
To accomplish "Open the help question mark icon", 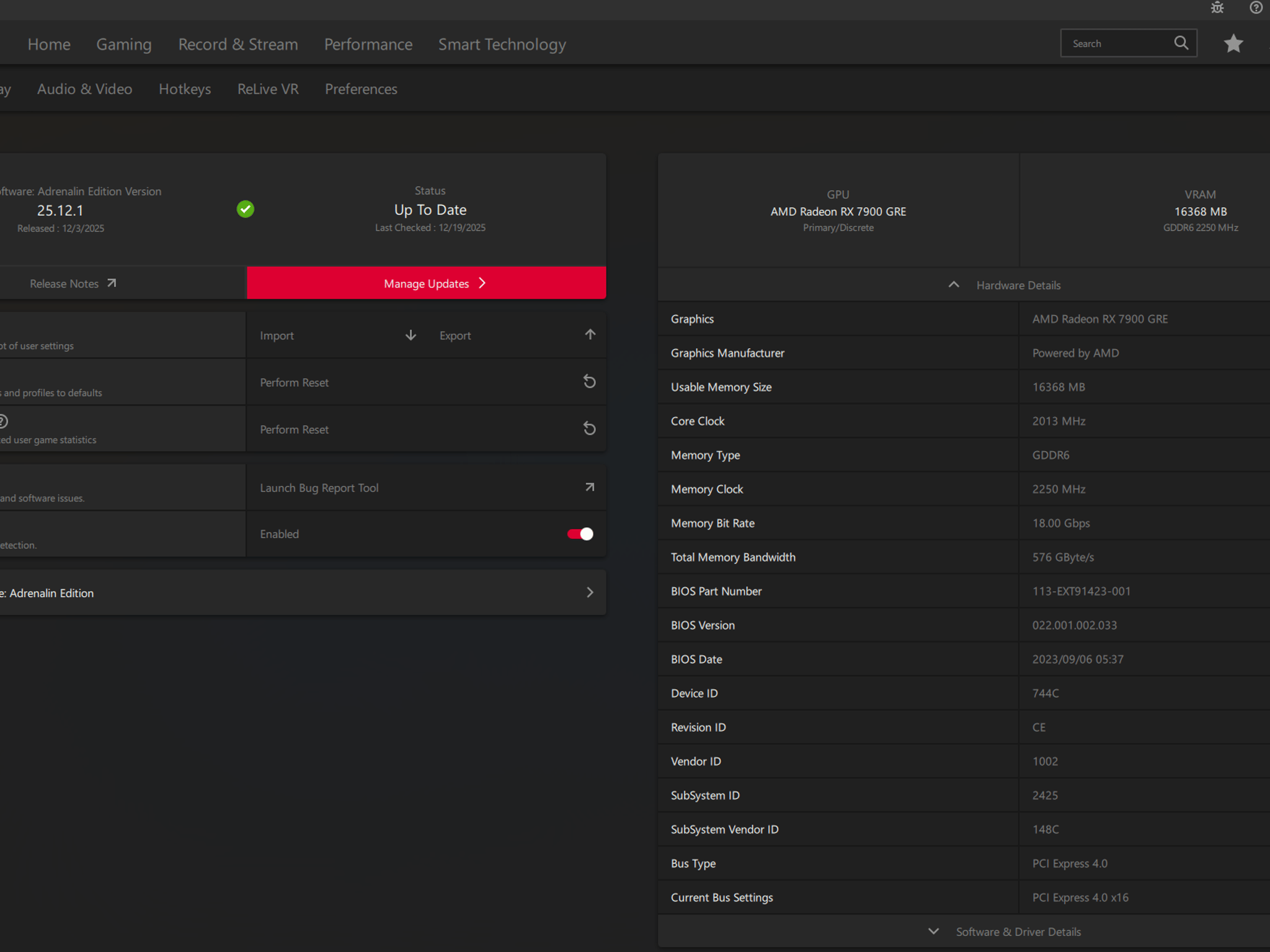I will click(x=1256, y=8).
